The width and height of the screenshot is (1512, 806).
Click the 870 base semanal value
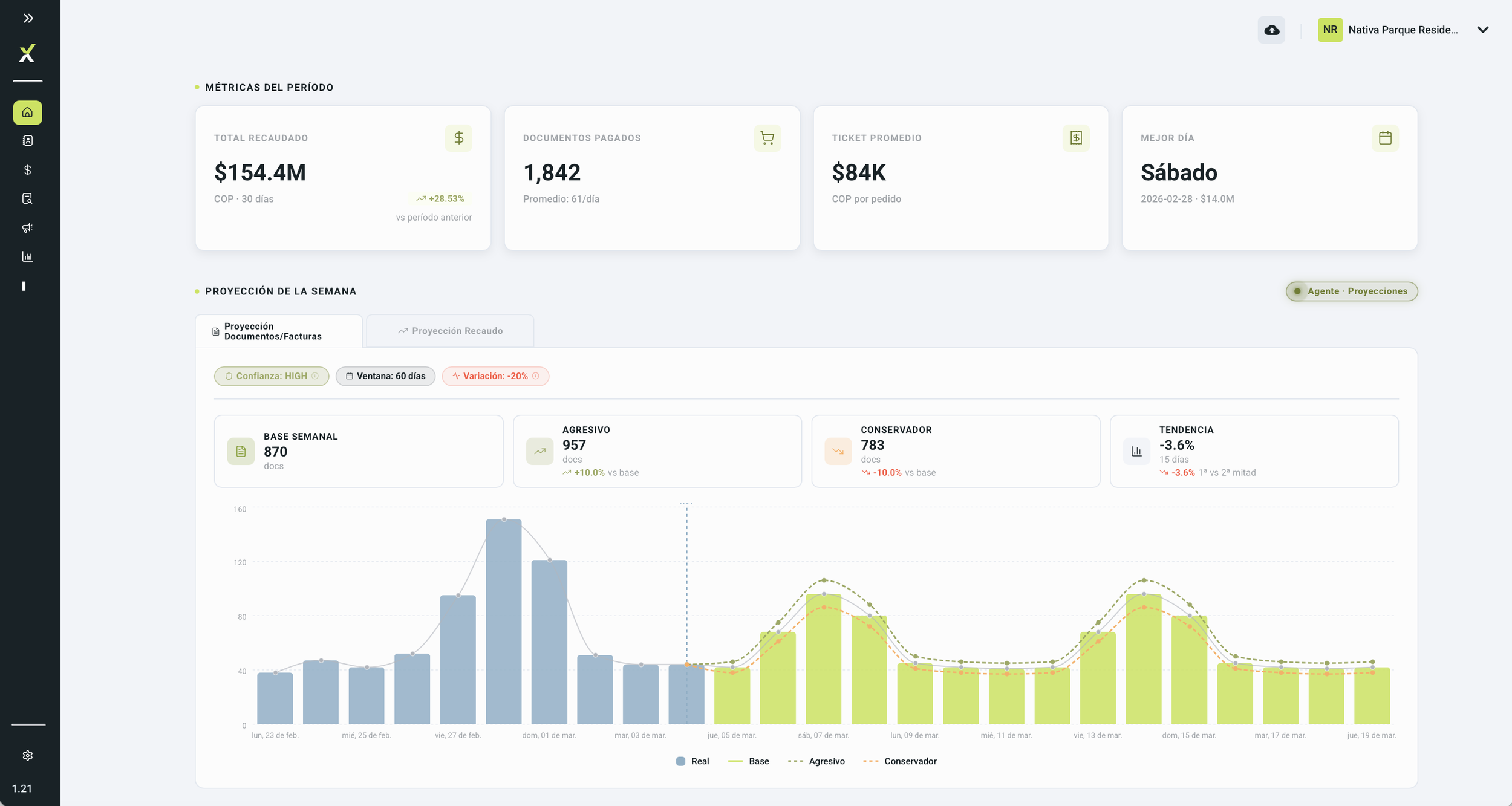tap(275, 452)
